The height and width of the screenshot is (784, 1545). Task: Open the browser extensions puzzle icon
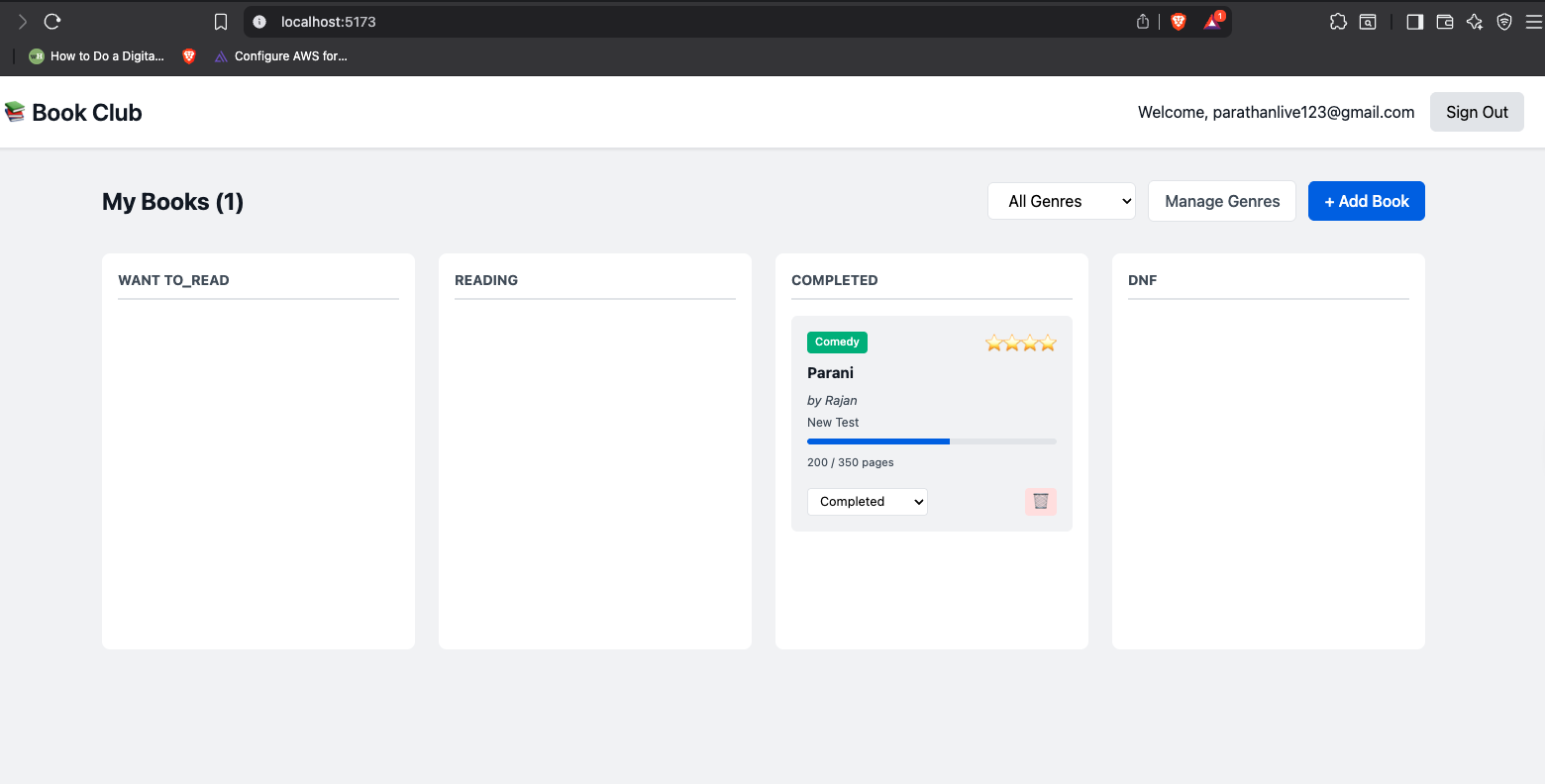pos(1338,22)
